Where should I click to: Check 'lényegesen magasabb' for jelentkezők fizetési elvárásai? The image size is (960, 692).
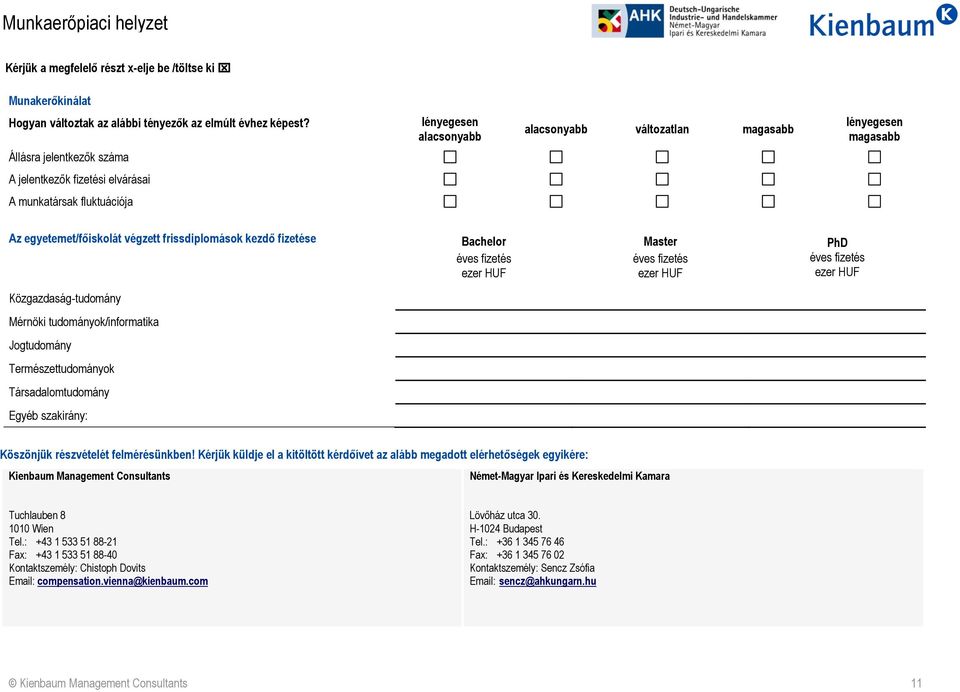click(874, 179)
